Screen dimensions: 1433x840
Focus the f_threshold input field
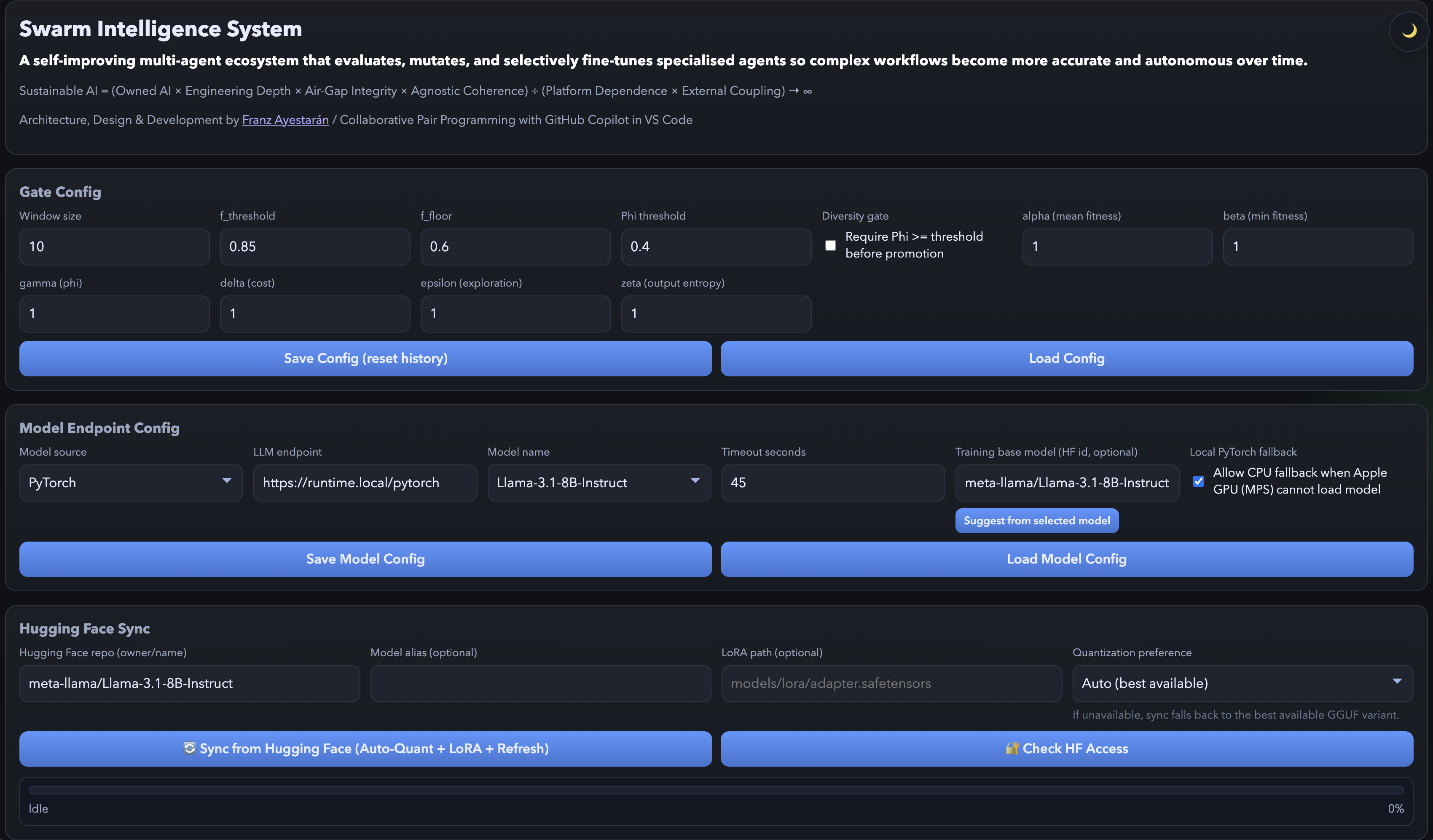315,247
